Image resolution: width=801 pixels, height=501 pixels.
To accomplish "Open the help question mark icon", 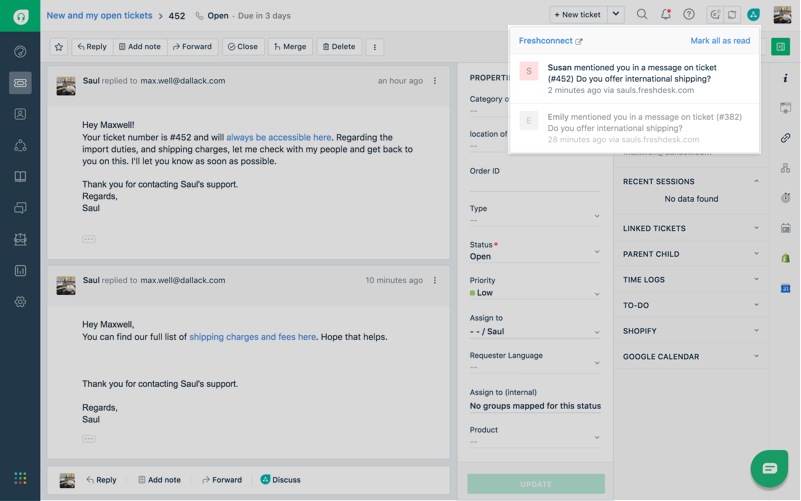I will (689, 14).
